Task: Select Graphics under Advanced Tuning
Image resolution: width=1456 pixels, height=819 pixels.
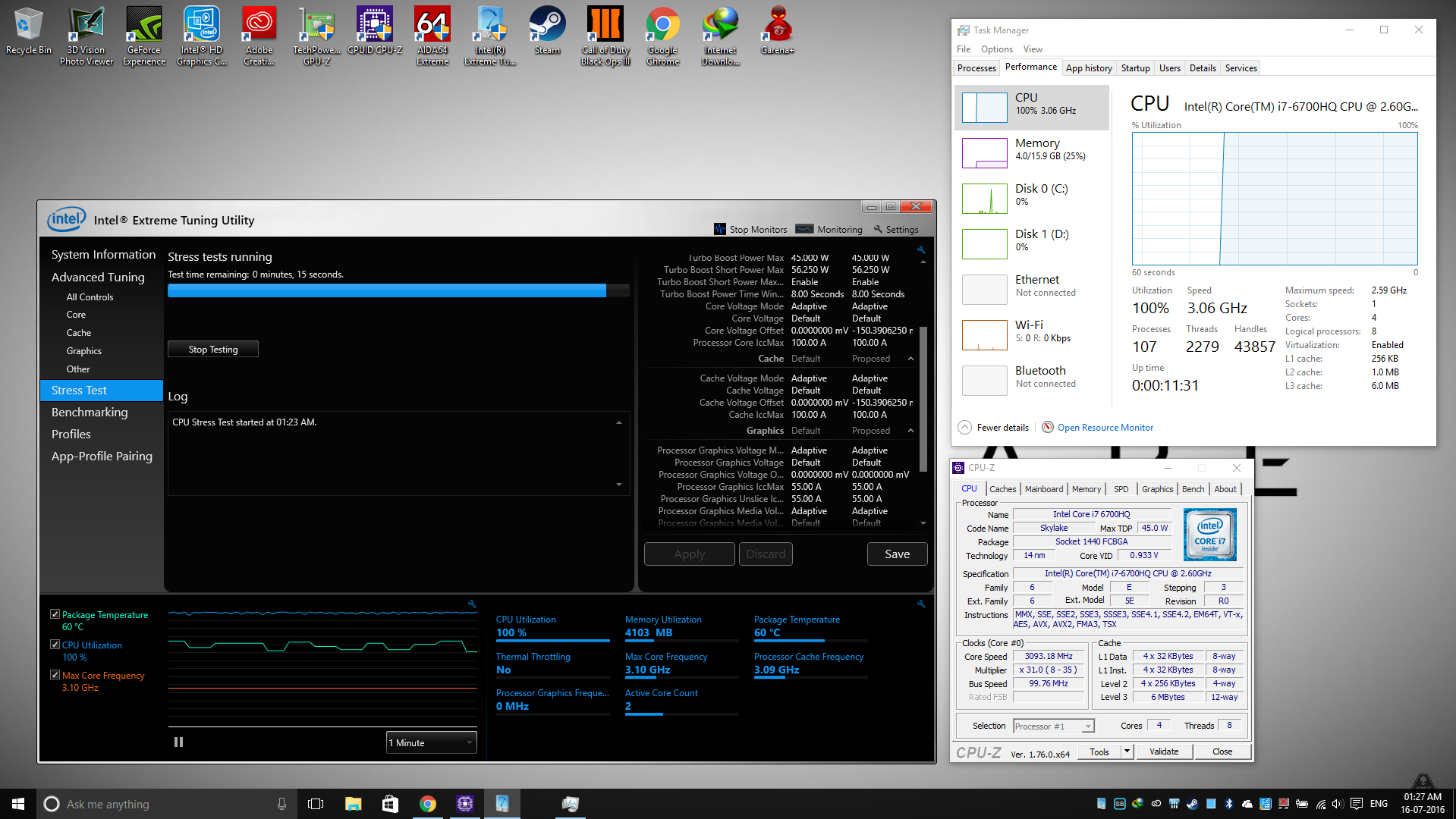Action: 84,351
